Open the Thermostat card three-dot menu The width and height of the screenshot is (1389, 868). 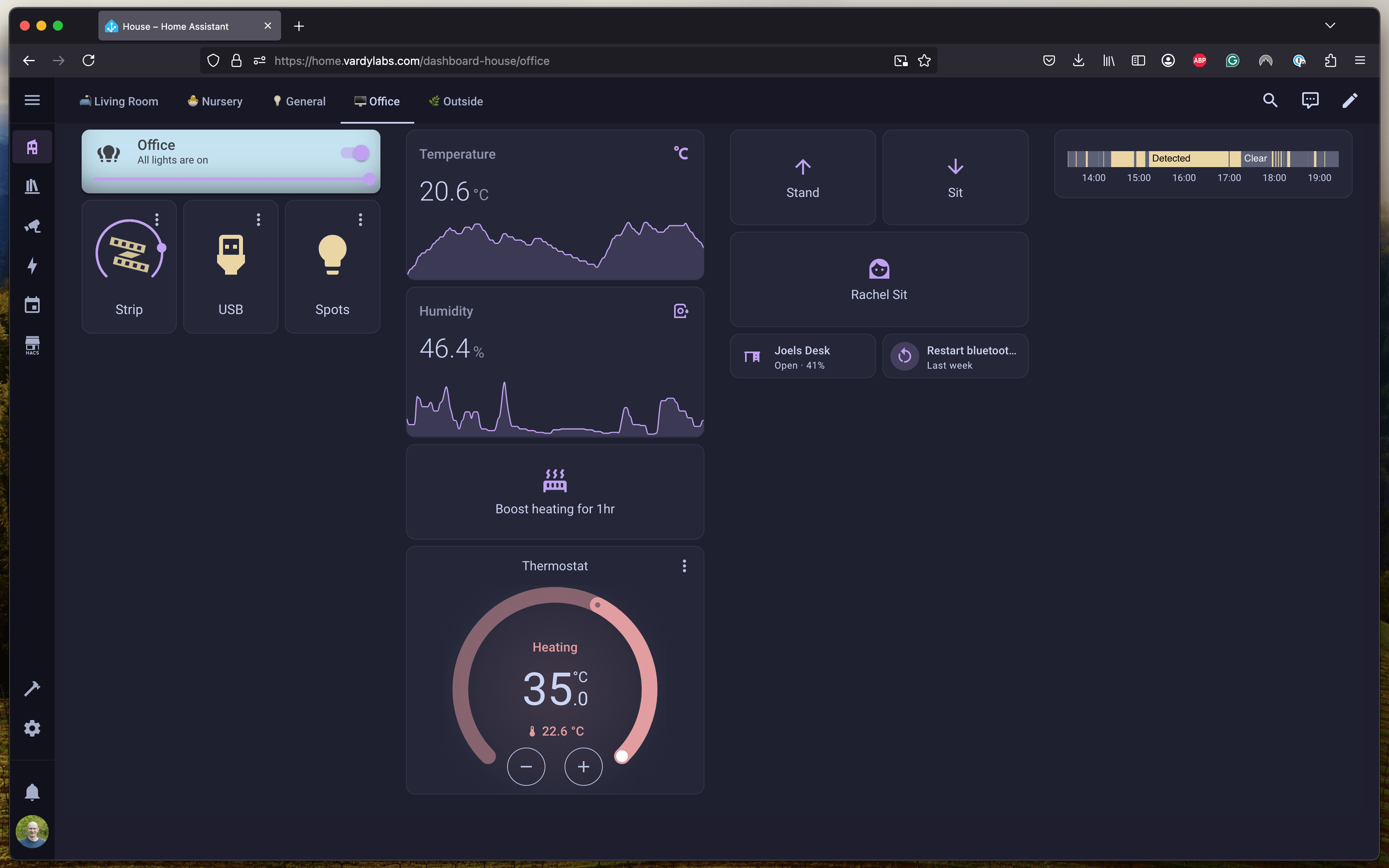click(684, 566)
